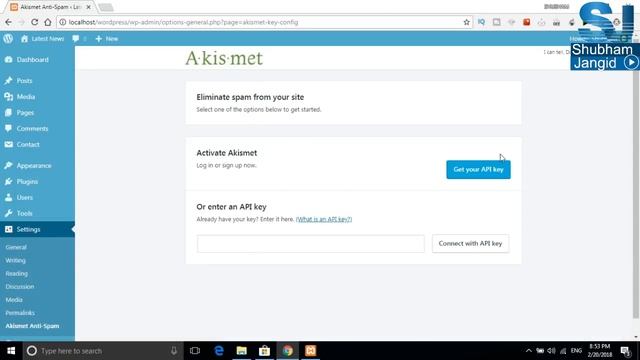Open Latest News site home icon
This screenshot has height=360, width=640.
[24, 39]
